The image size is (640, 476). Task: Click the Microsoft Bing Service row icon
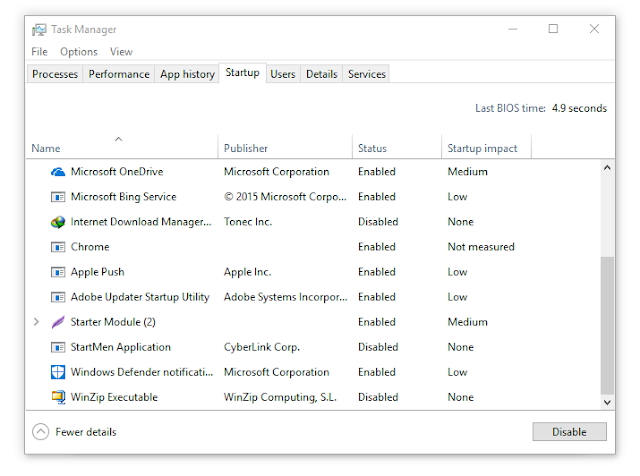58,197
